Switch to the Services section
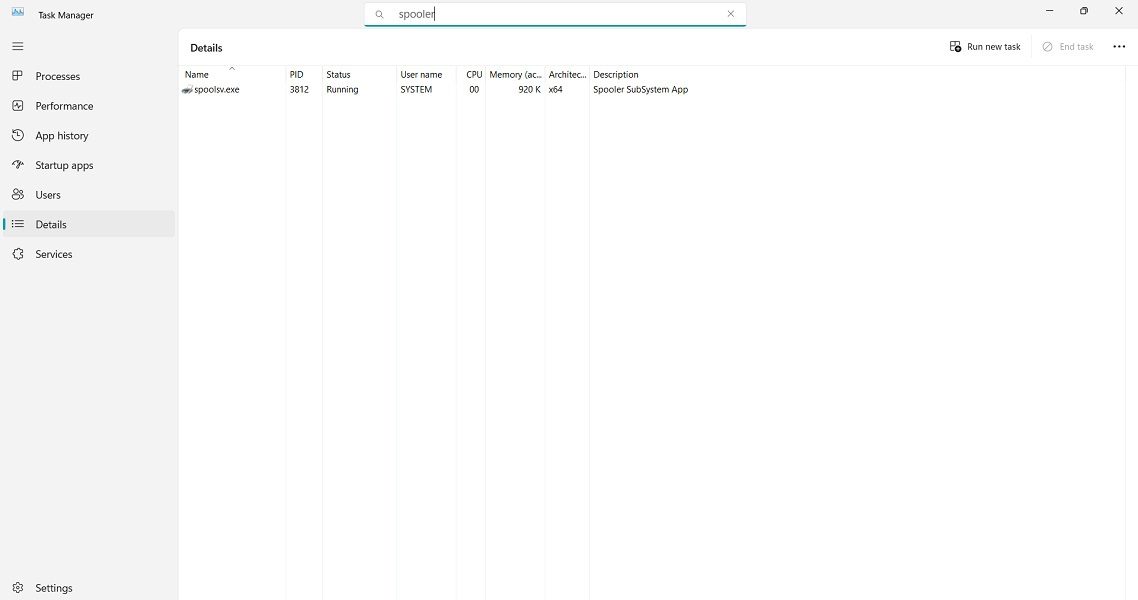Viewport: 1138px width, 600px height. (54, 254)
